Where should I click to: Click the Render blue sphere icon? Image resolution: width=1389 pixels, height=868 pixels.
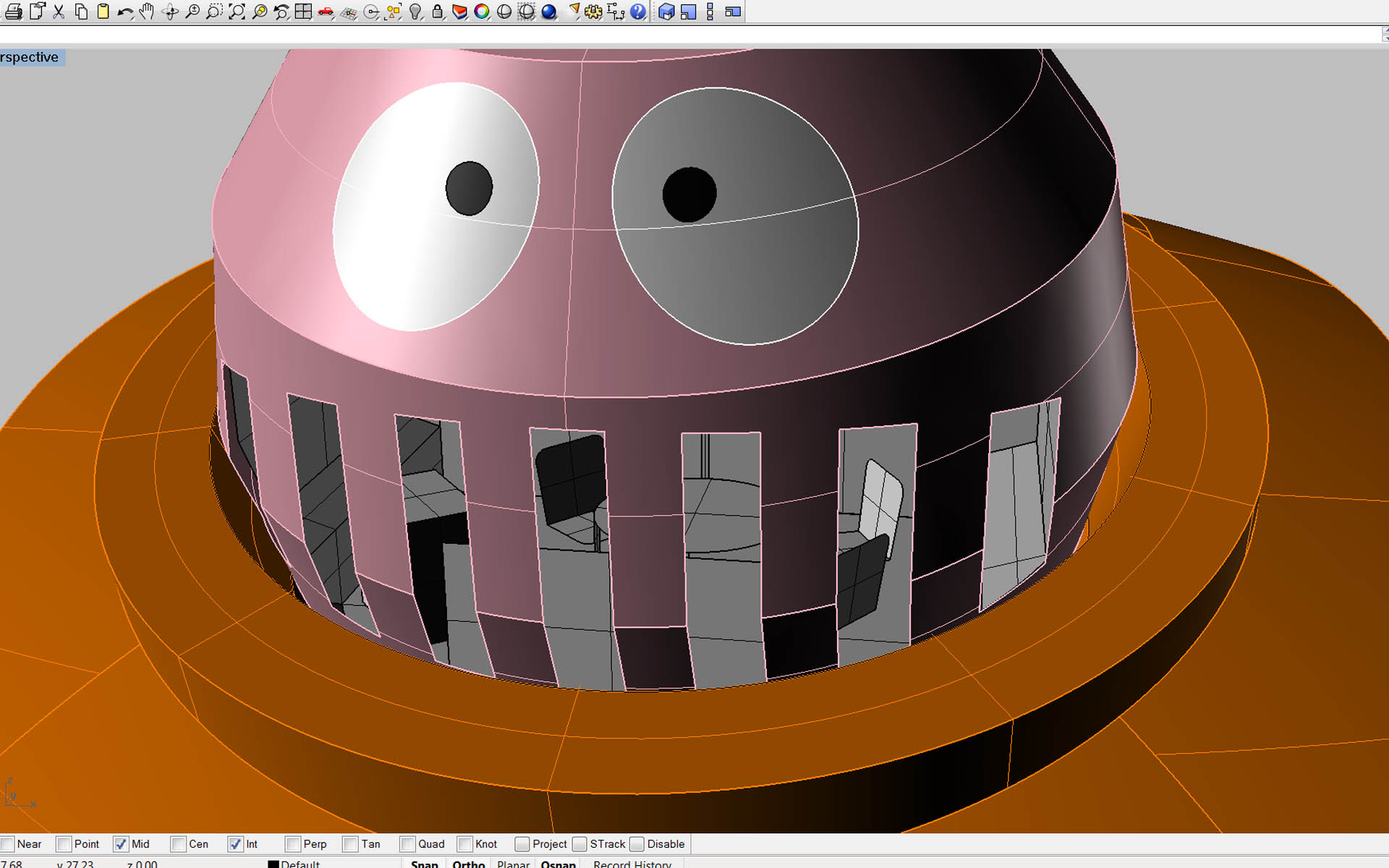pyautogui.click(x=549, y=12)
